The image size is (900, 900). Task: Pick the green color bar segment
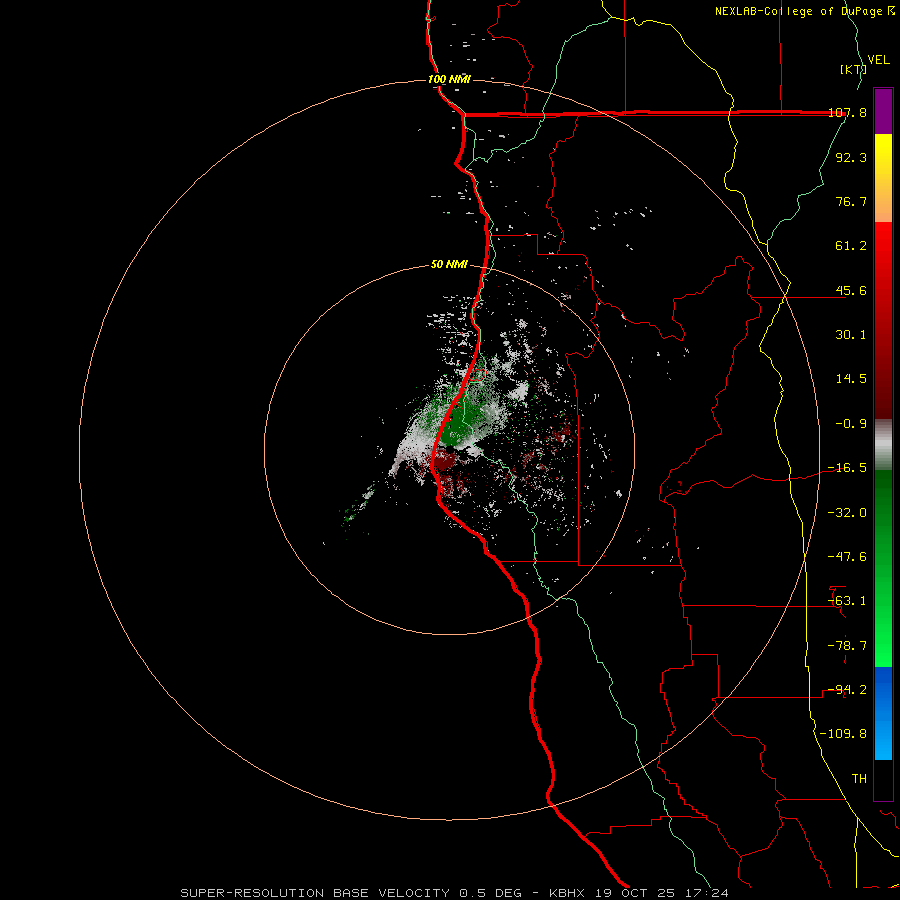[883, 568]
